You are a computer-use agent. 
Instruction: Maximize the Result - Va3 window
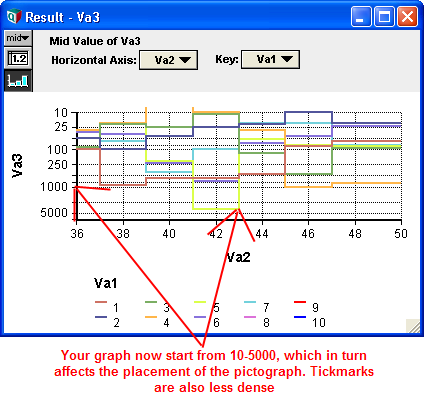tap(384, 17)
